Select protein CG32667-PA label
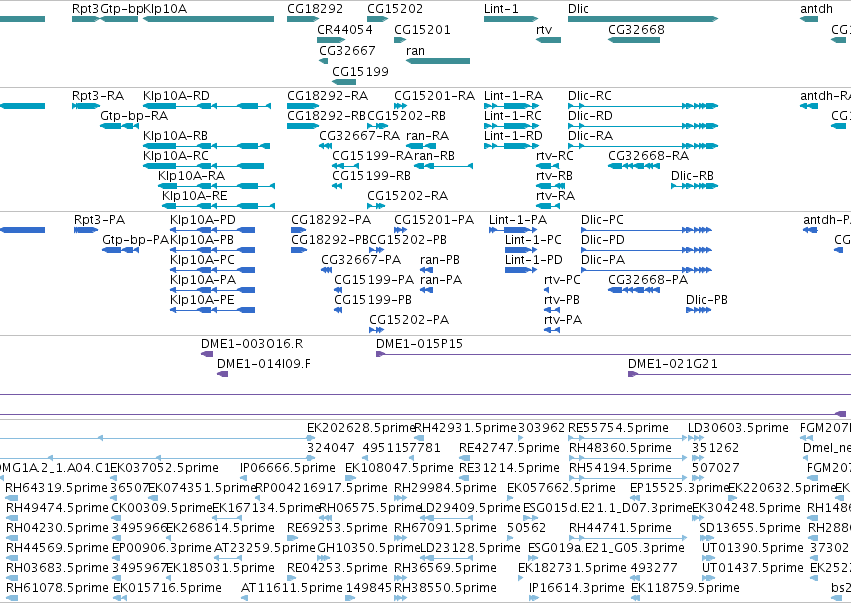The image size is (851, 603). (x=361, y=260)
